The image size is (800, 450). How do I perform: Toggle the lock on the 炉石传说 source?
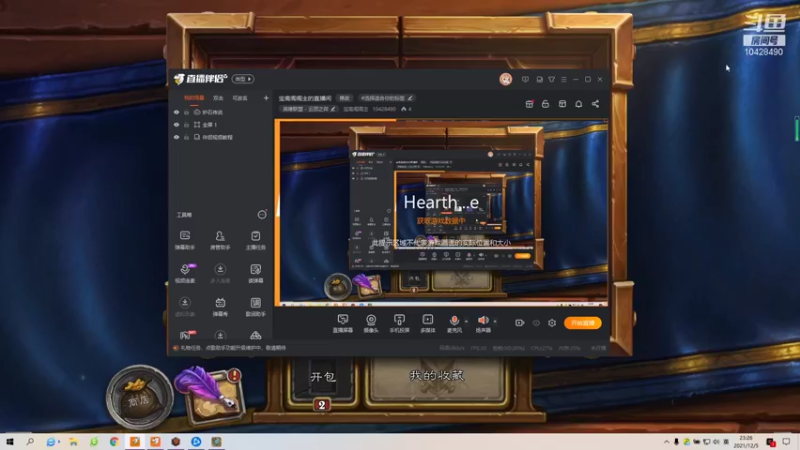click(187, 112)
